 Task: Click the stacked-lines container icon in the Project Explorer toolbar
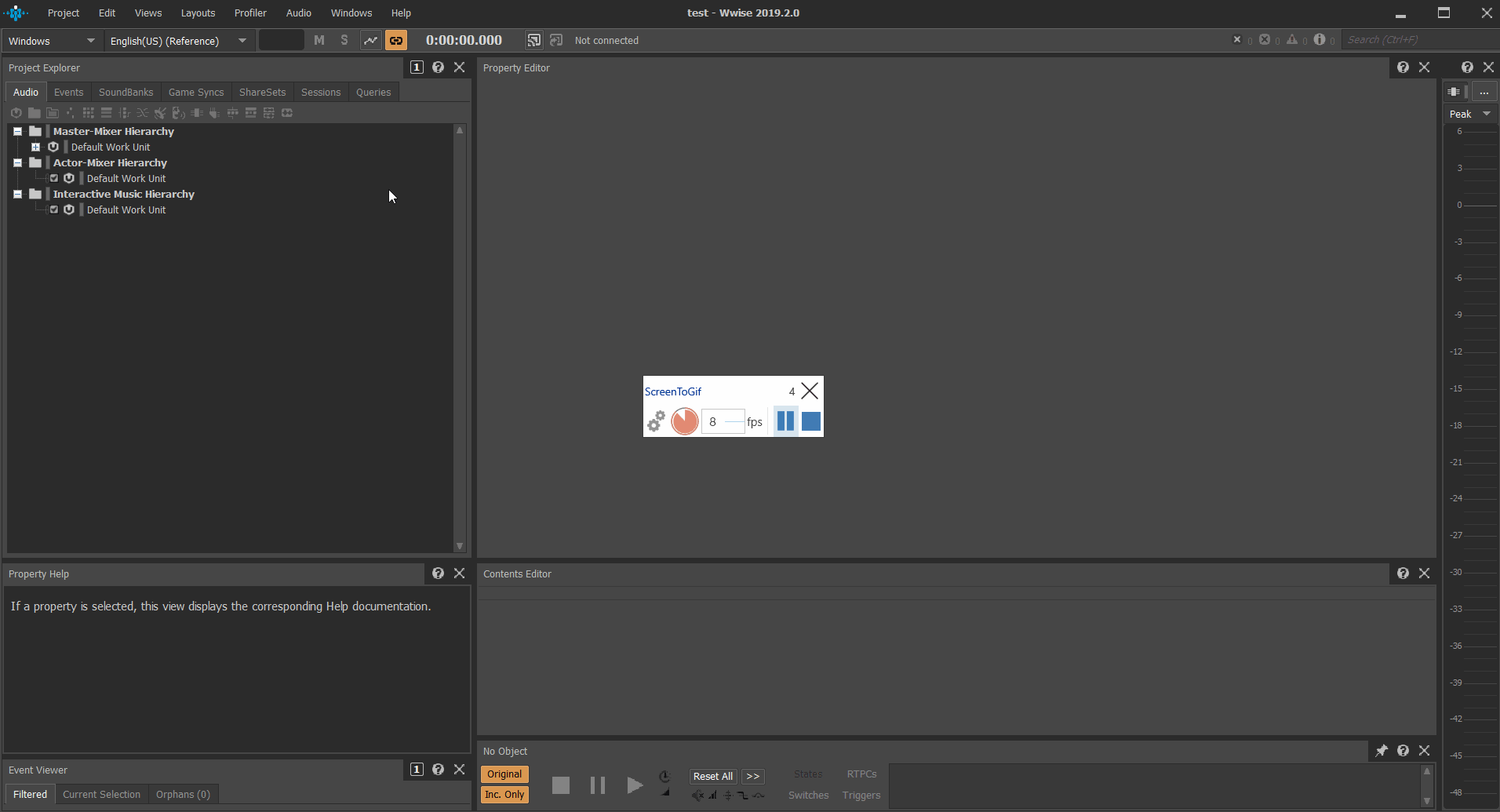coord(106,113)
